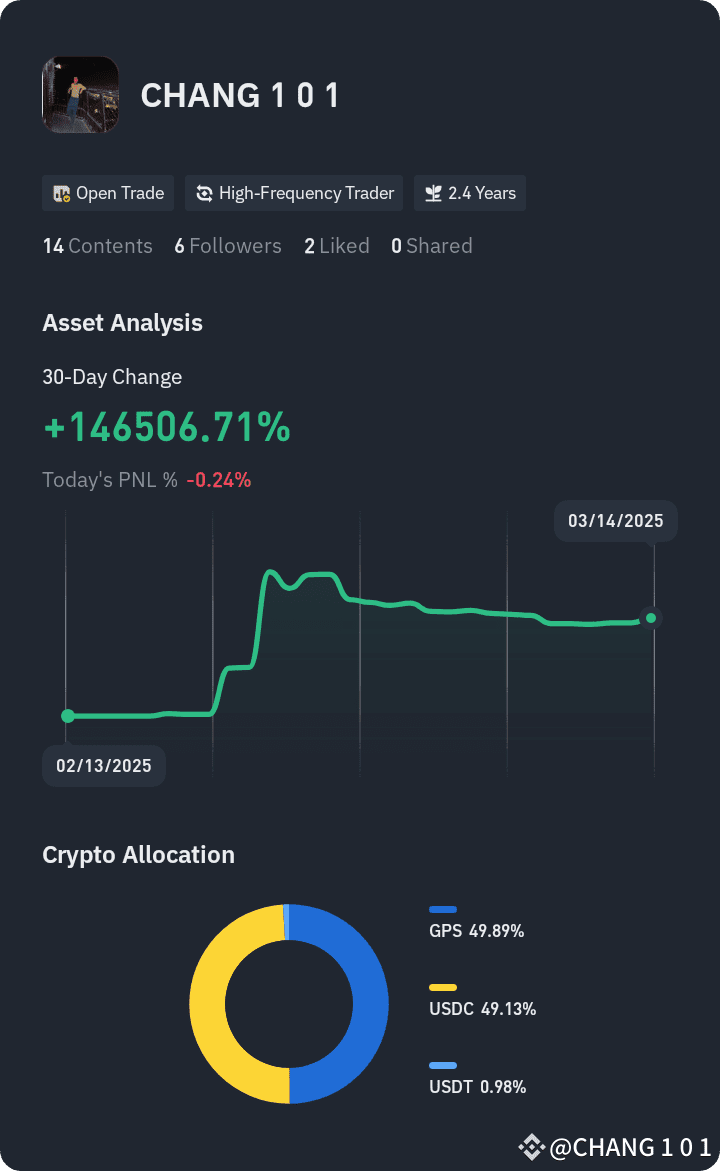This screenshot has width=720, height=1171.
Task: Click the 2.4 Years sprout icon
Action: point(433,193)
